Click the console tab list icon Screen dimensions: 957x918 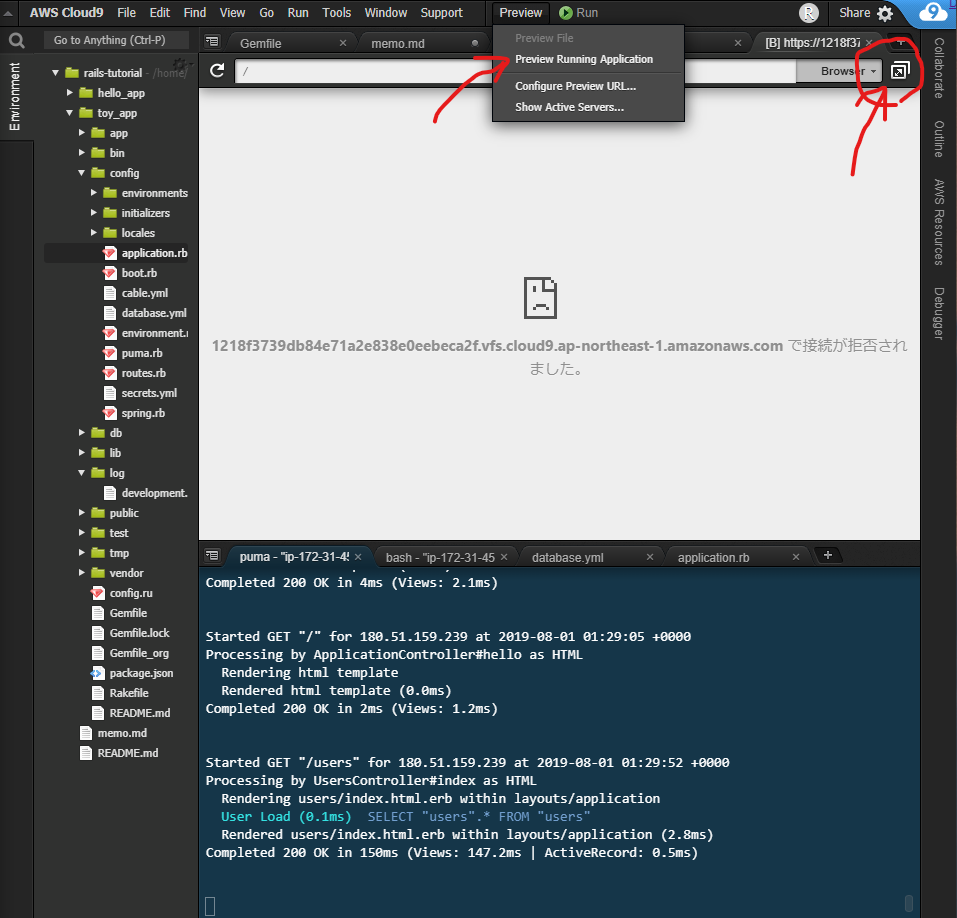211,556
